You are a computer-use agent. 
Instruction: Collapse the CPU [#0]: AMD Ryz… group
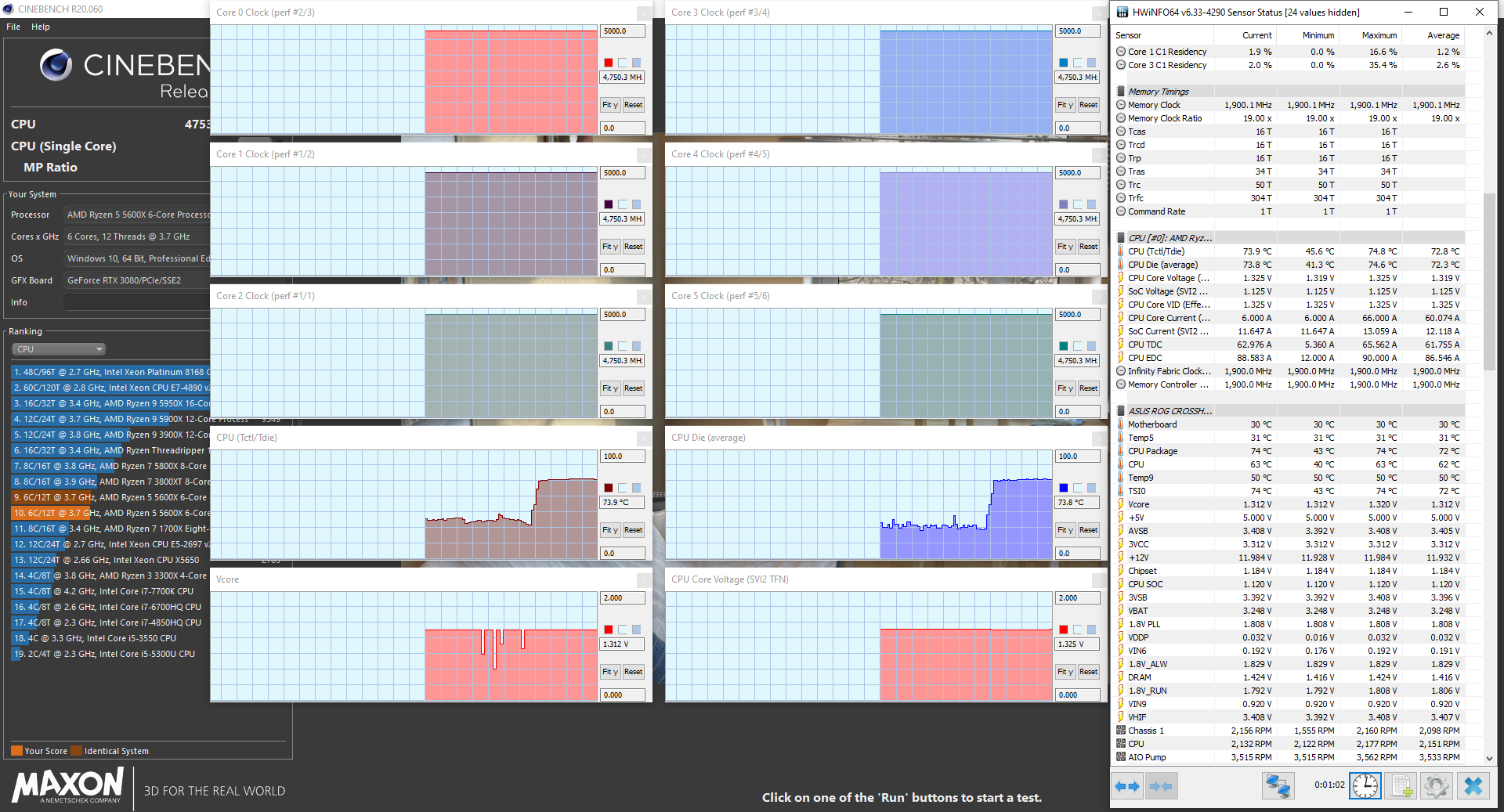tap(1121, 238)
